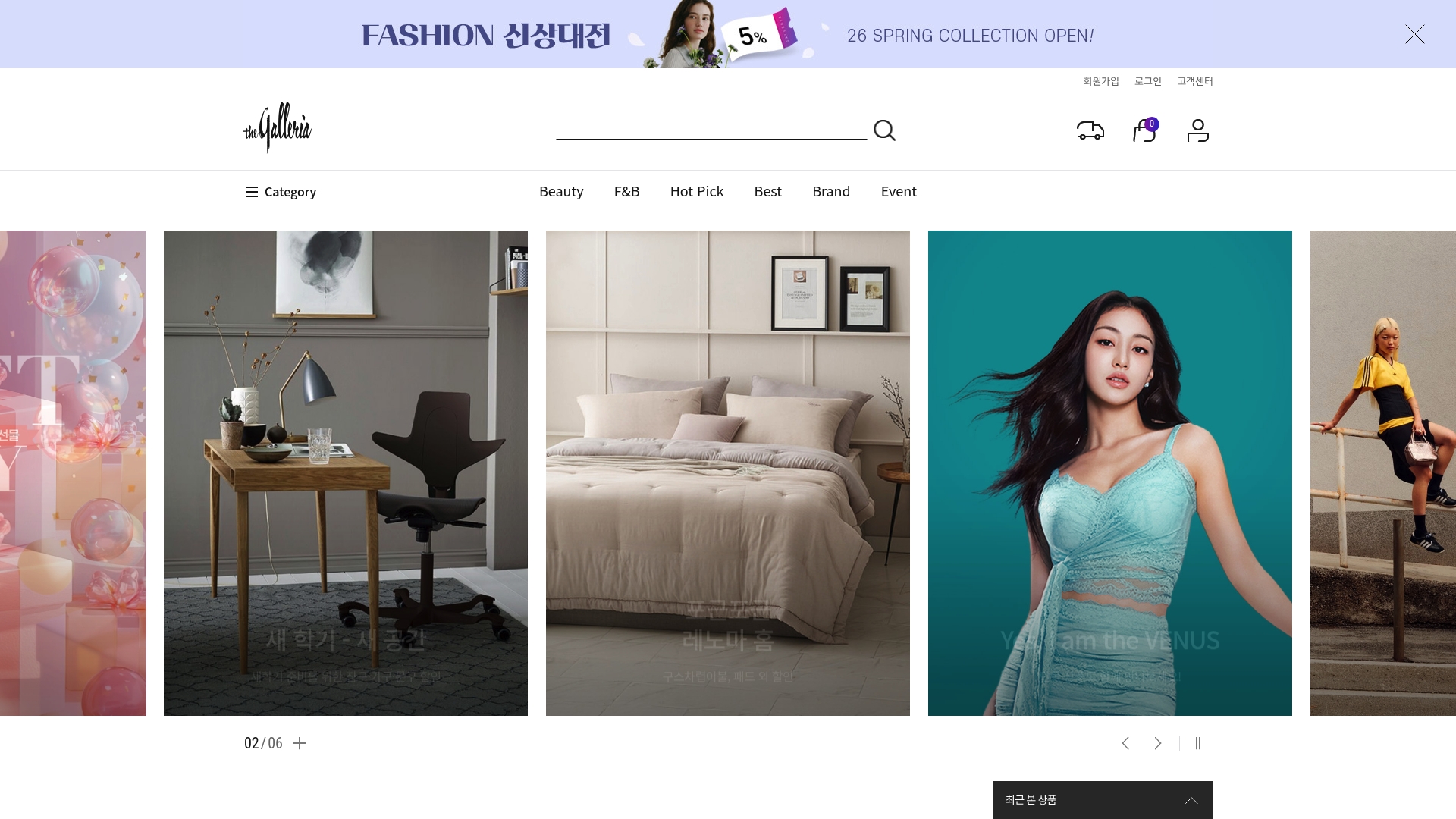Select Hot Pick in navigation
Screen dimensions: 1456x819
tap(696, 191)
